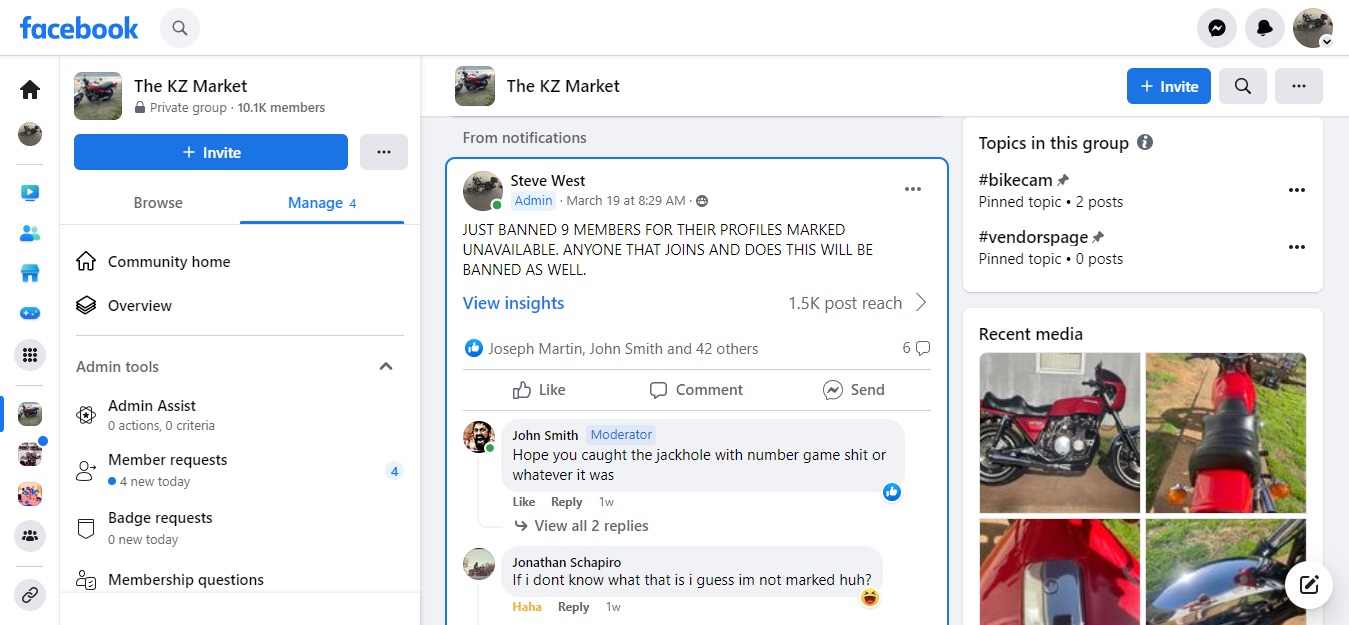Open the red motorcycle photo in Recent media
The image size is (1349, 625).
[x=1059, y=432]
